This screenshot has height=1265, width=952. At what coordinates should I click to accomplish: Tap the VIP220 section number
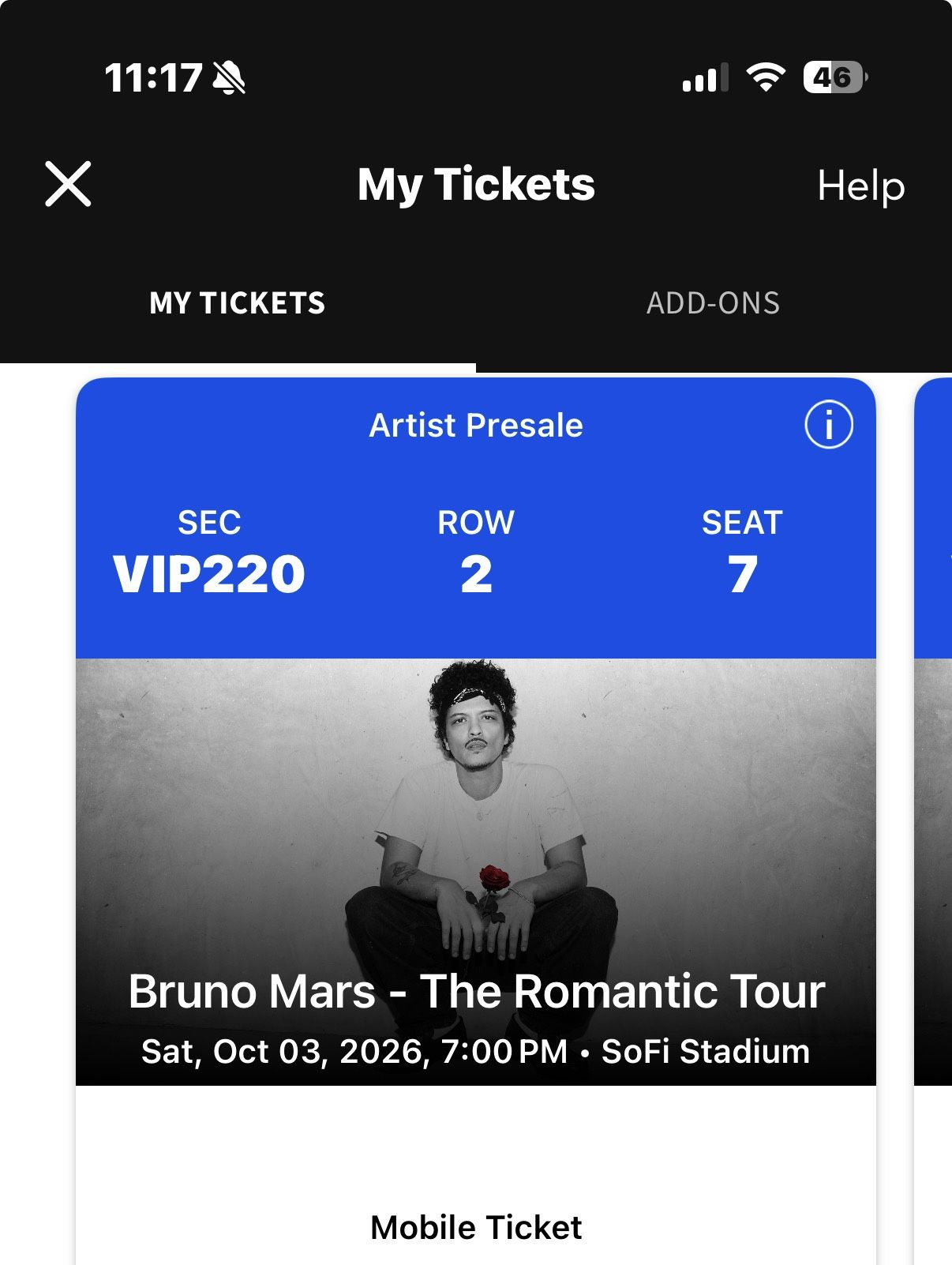pyautogui.click(x=209, y=574)
